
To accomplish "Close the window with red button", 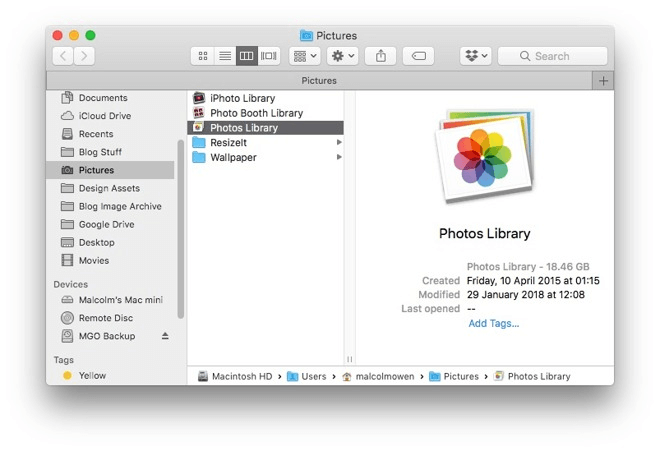I will [58, 35].
